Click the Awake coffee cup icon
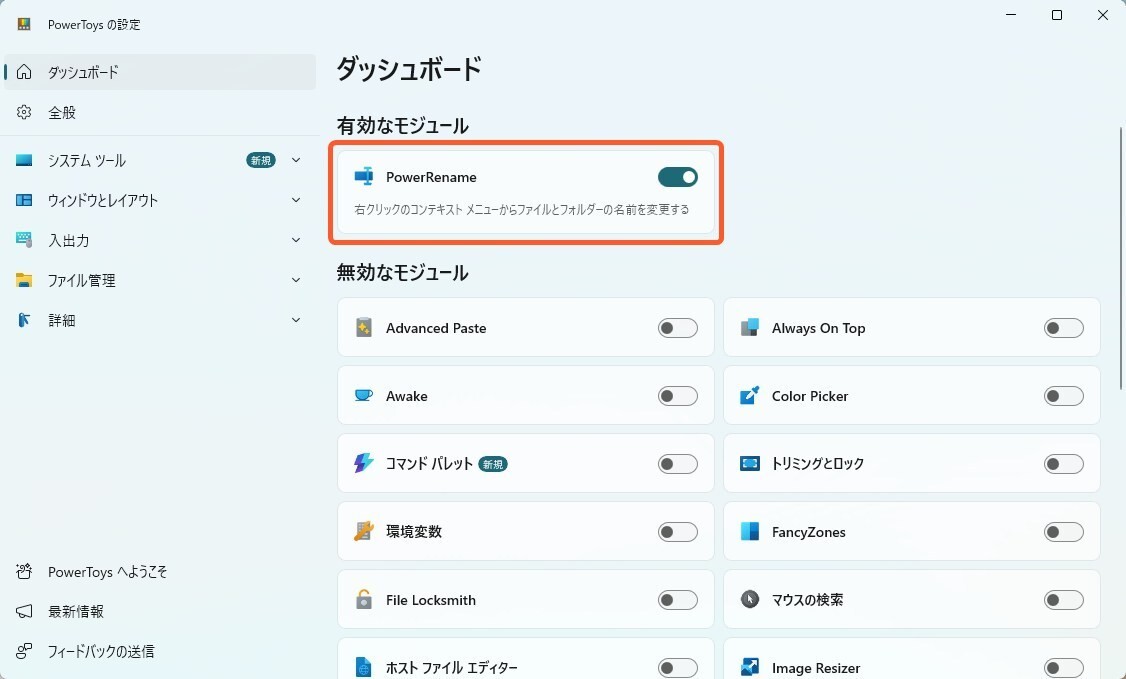Viewport: 1126px width, 679px height. pyautogui.click(x=363, y=395)
